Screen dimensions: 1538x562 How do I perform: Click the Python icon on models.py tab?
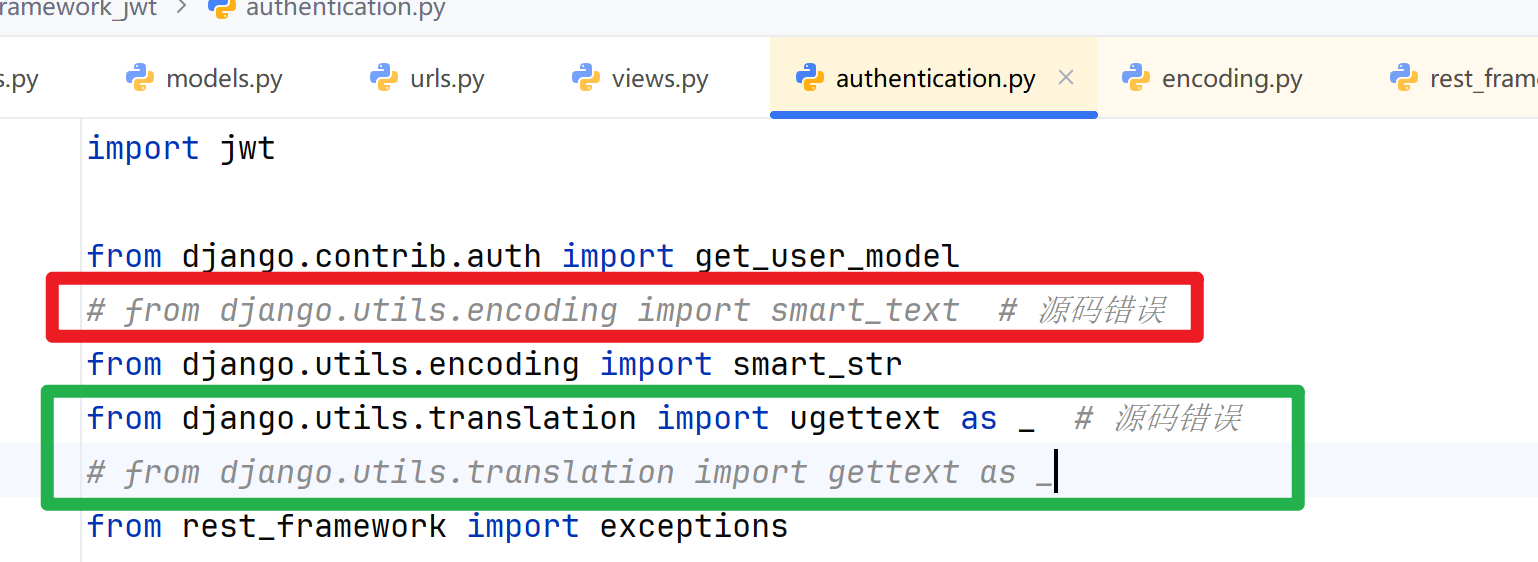[140, 78]
